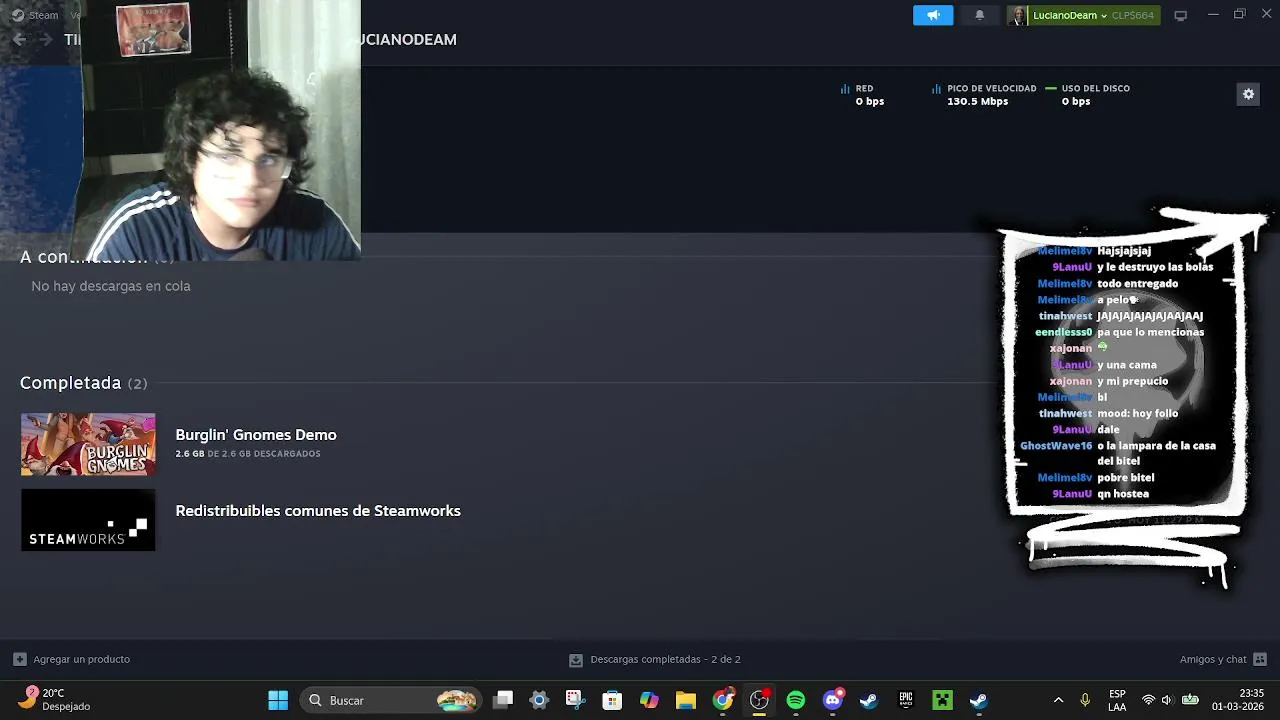
Task: Expand the LucianoDeam account dropdown
Action: click(1070, 15)
